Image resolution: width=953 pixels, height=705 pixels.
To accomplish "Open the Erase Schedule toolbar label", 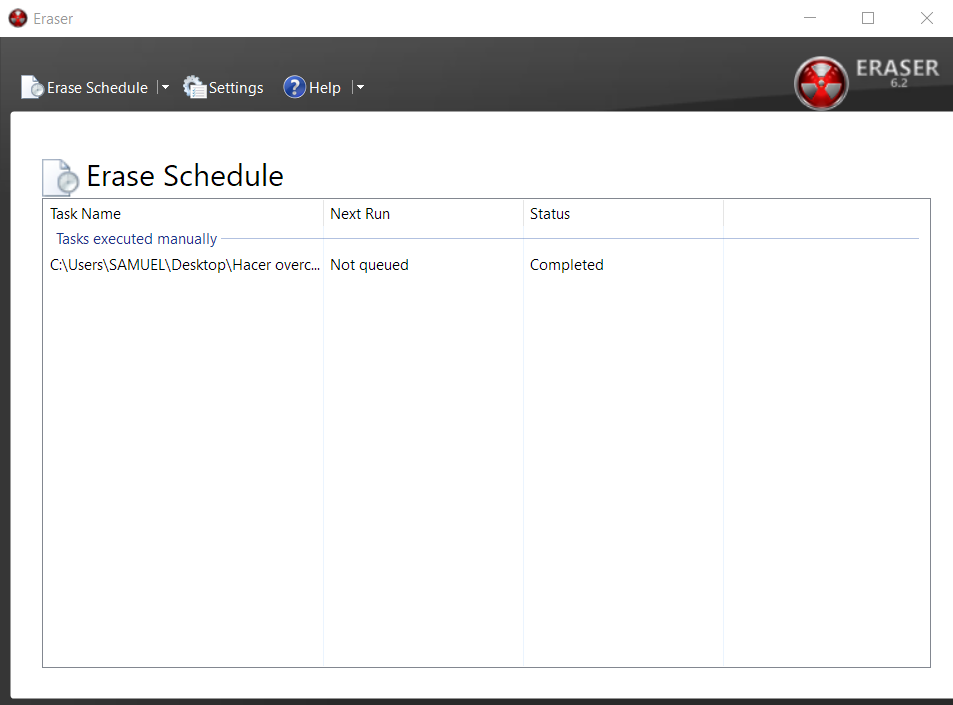I will click(x=97, y=88).
